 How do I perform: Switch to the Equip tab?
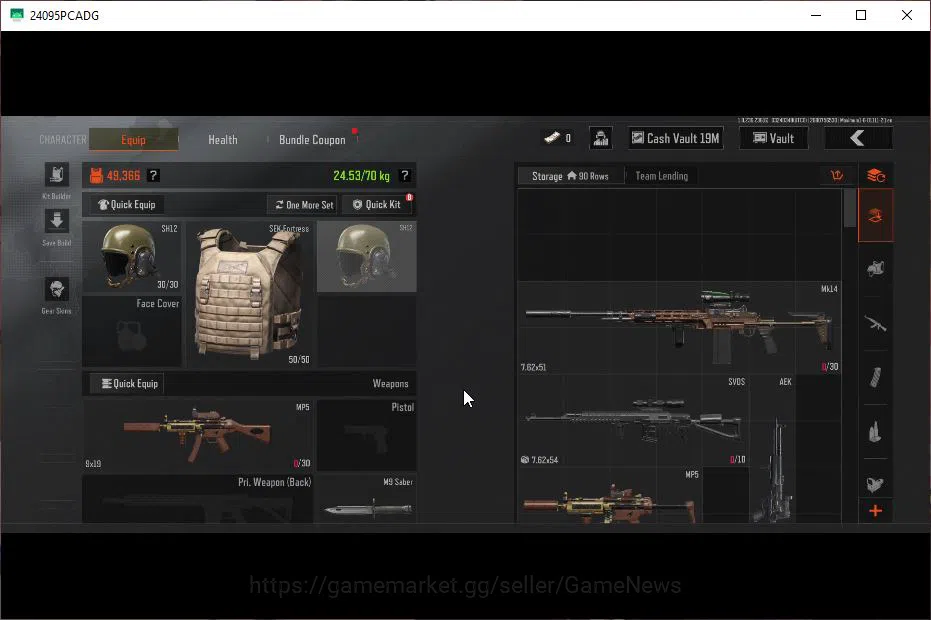(134, 140)
